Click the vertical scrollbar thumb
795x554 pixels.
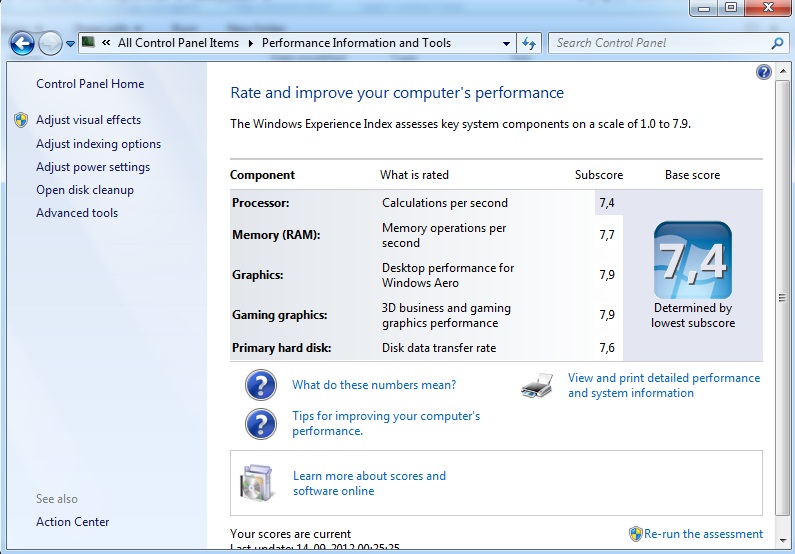tap(783, 298)
